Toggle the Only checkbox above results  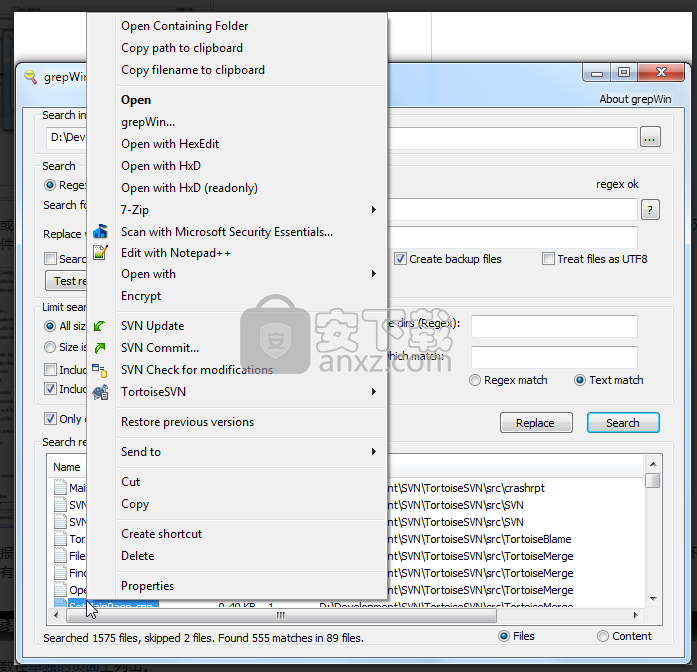(50, 419)
